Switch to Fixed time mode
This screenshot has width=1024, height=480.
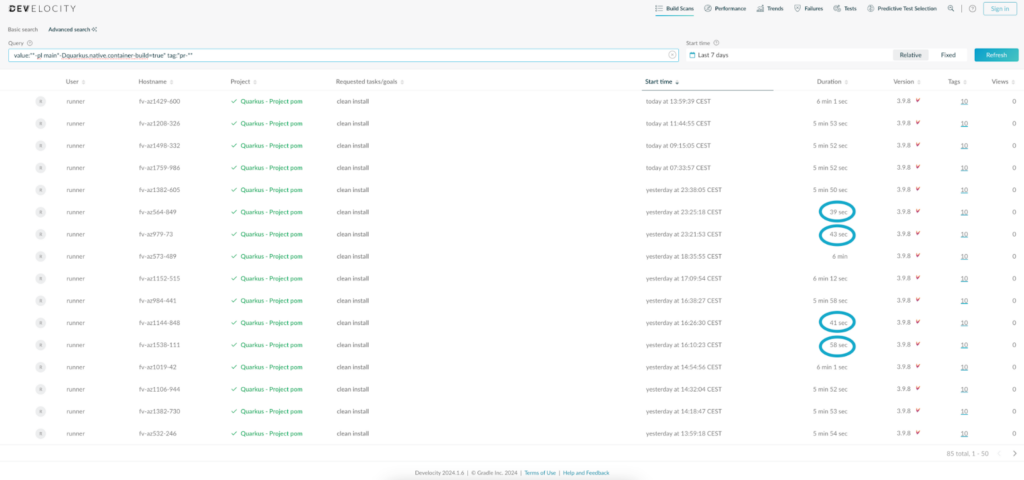[948, 55]
